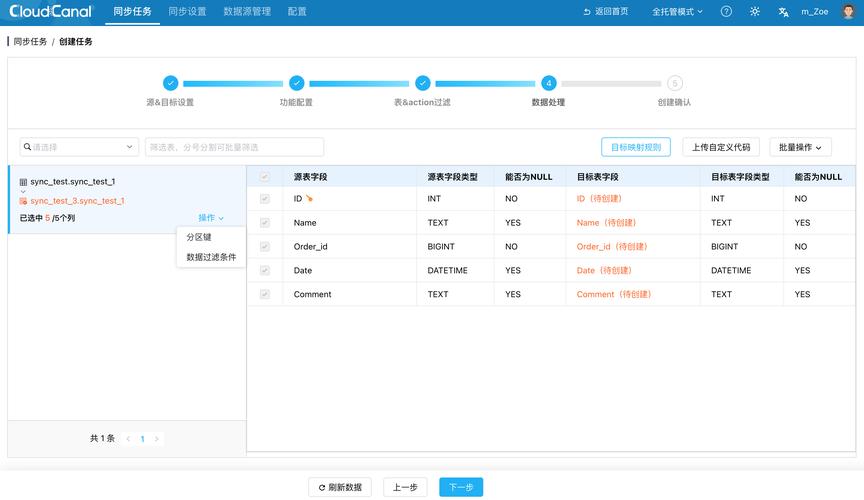Click the CloudCanal logo
The image size is (864, 500).
point(51,11)
